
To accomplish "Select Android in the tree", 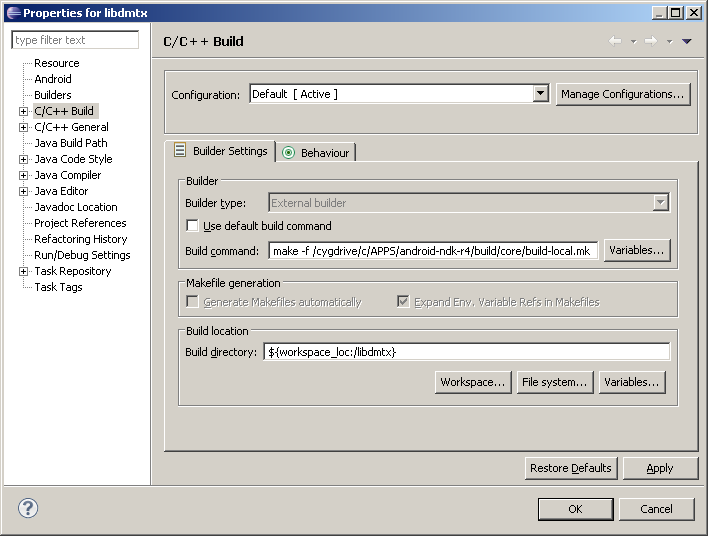I will click(x=53, y=79).
